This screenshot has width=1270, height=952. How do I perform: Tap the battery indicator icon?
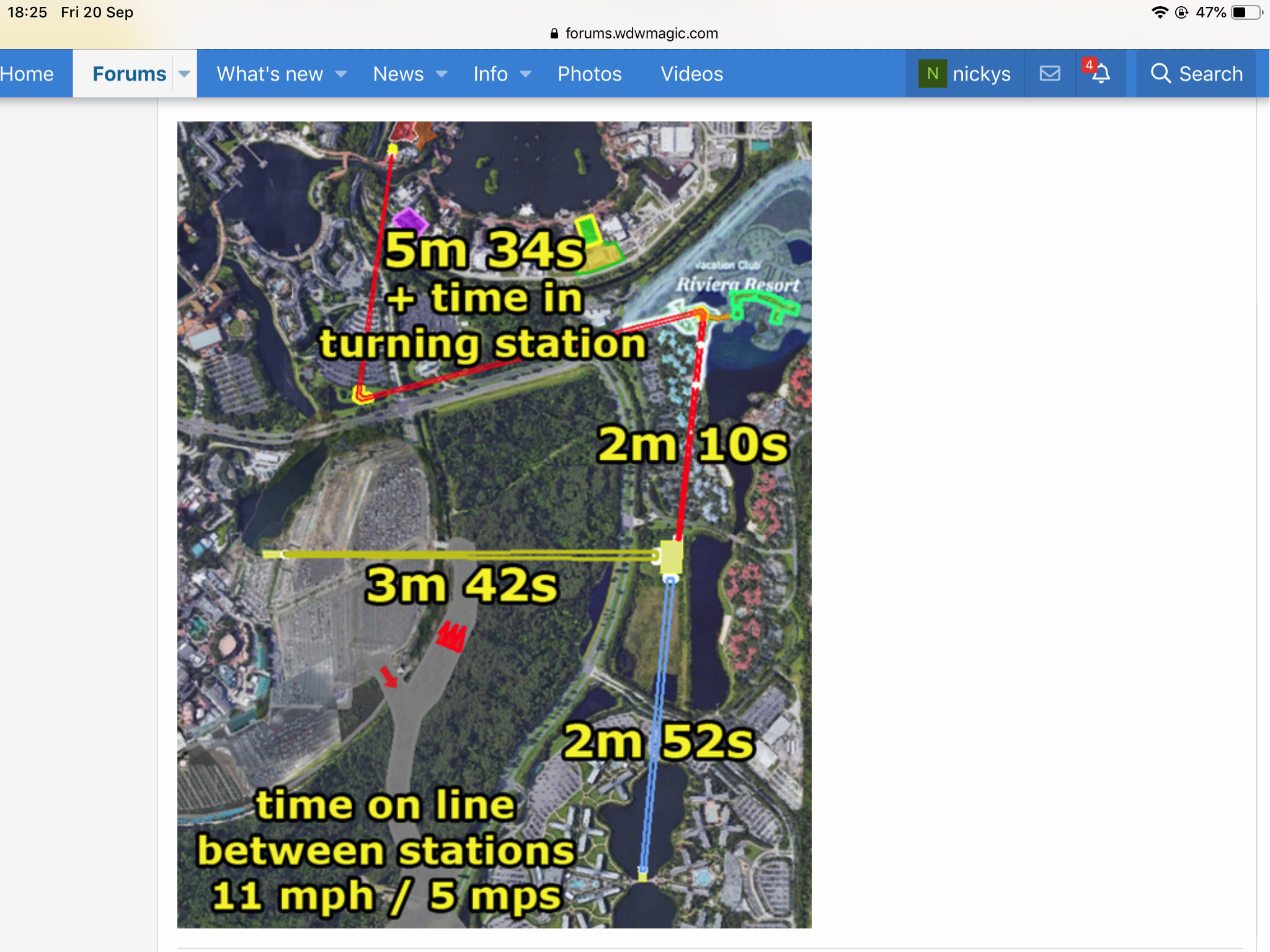(x=1246, y=12)
